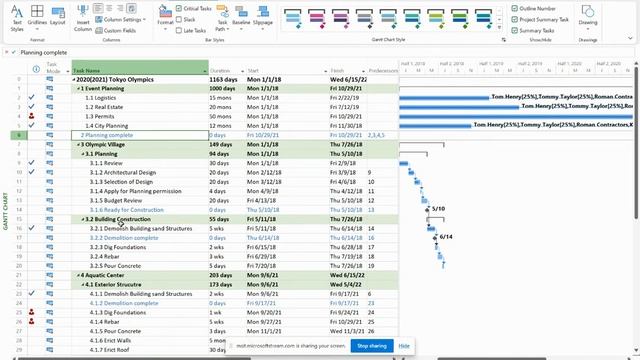Select row number 11 header

point(19,182)
